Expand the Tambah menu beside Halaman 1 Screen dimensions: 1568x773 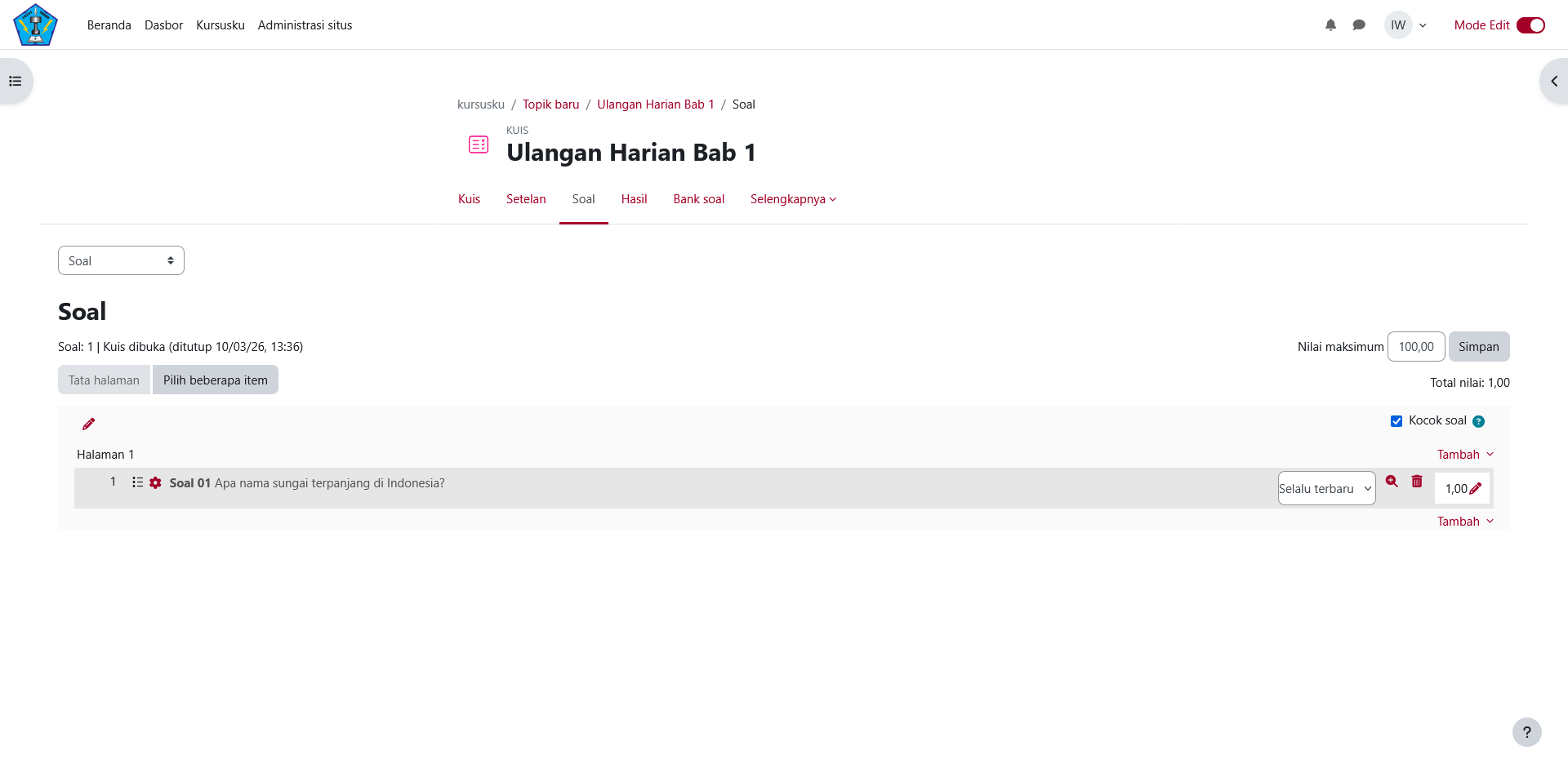pyautogui.click(x=1465, y=455)
